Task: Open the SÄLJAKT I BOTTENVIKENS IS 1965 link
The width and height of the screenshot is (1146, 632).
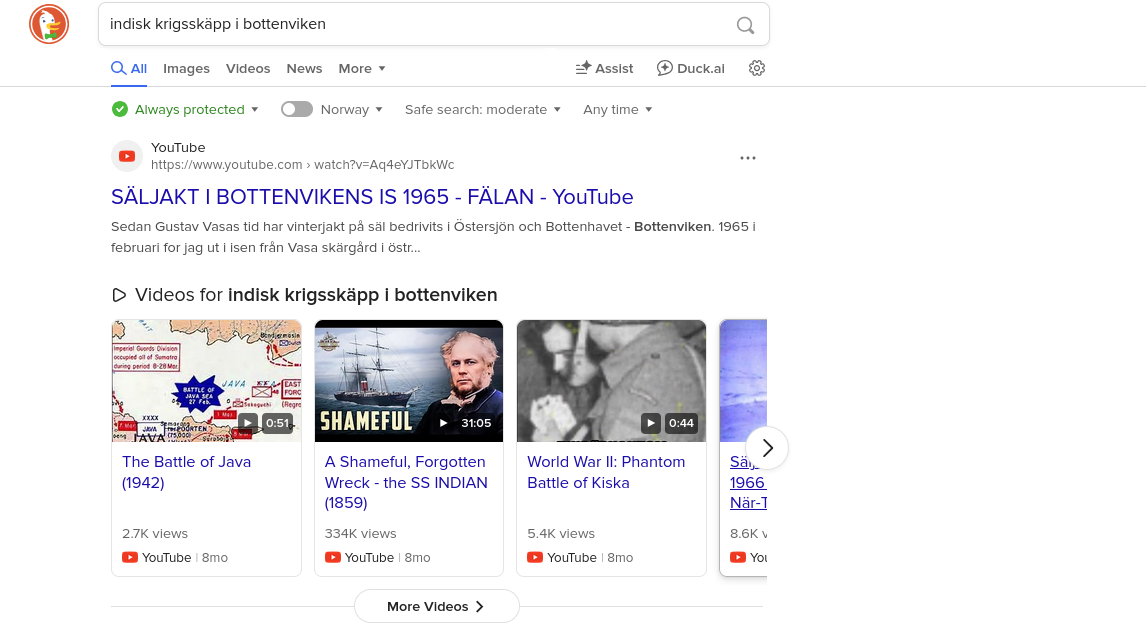Action: 372,197
